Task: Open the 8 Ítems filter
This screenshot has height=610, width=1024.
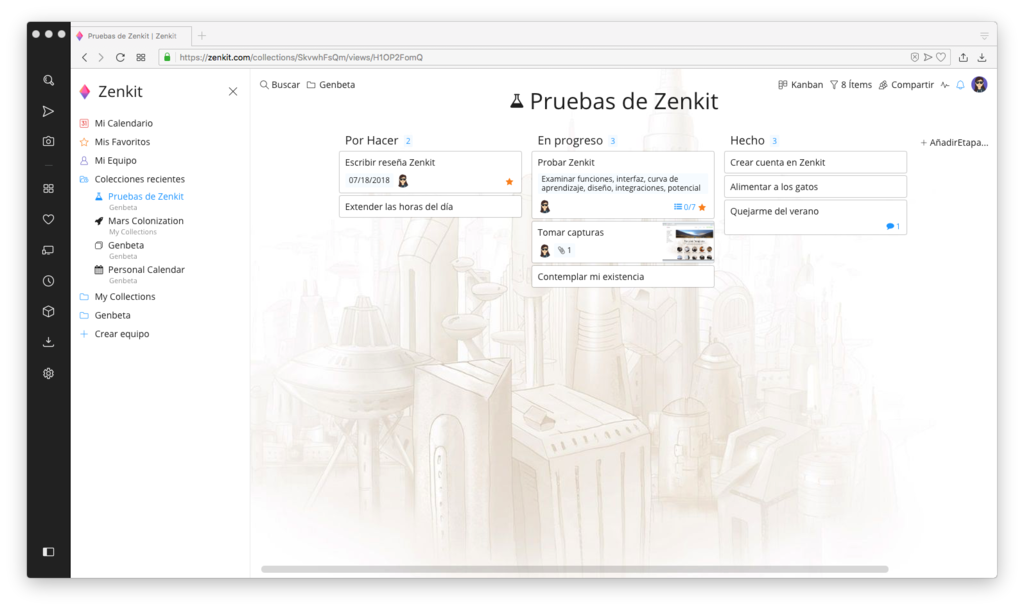Action: 851,85
